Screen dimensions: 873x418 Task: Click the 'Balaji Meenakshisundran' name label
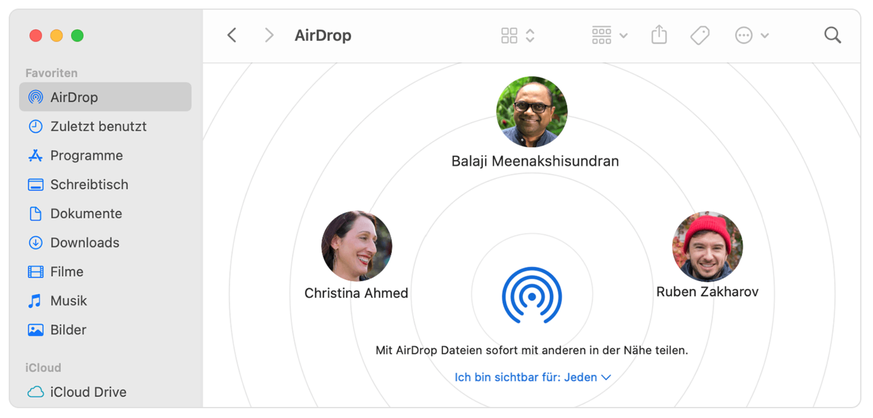pos(535,161)
